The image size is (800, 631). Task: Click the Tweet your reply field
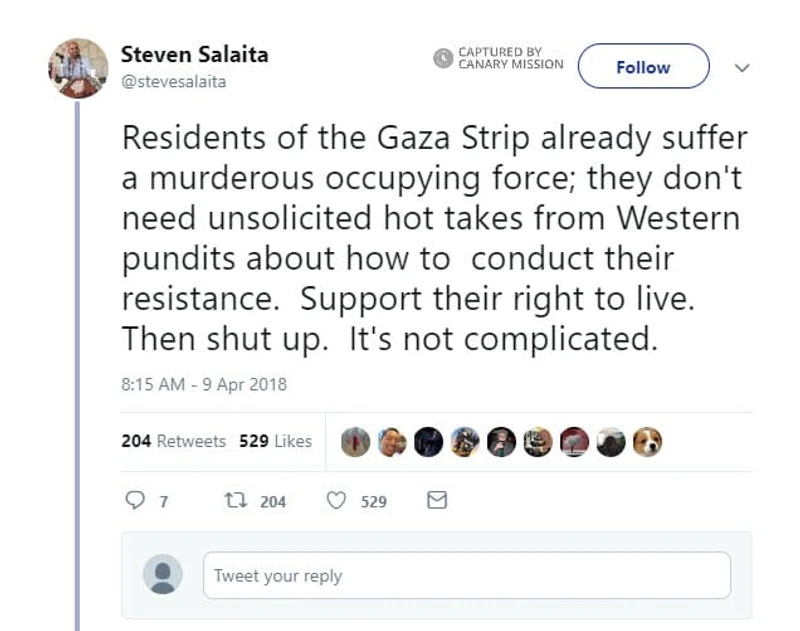(468, 575)
